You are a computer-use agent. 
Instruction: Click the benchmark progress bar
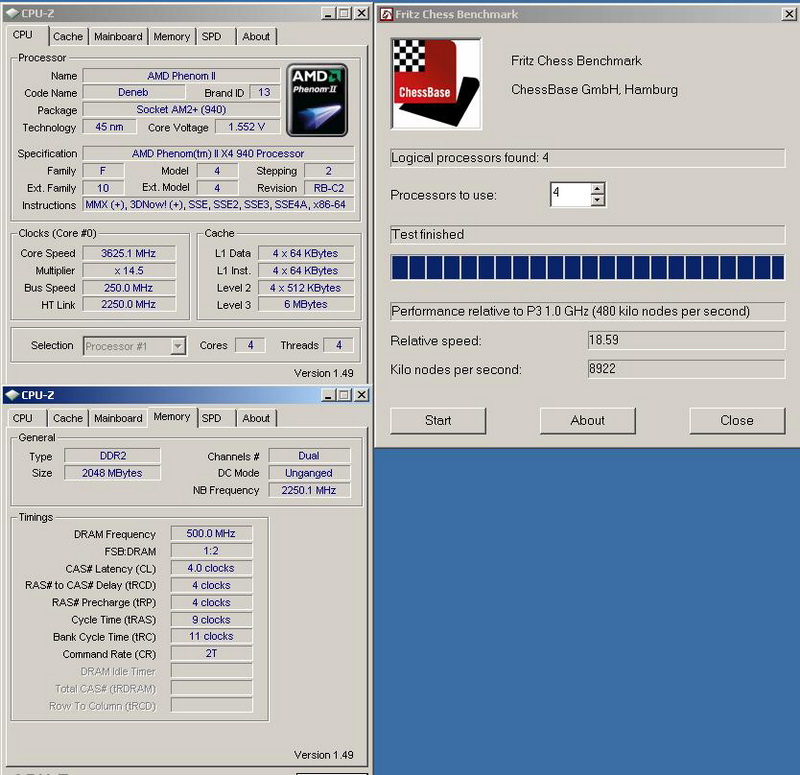pyautogui.click(x=587, y=267)
